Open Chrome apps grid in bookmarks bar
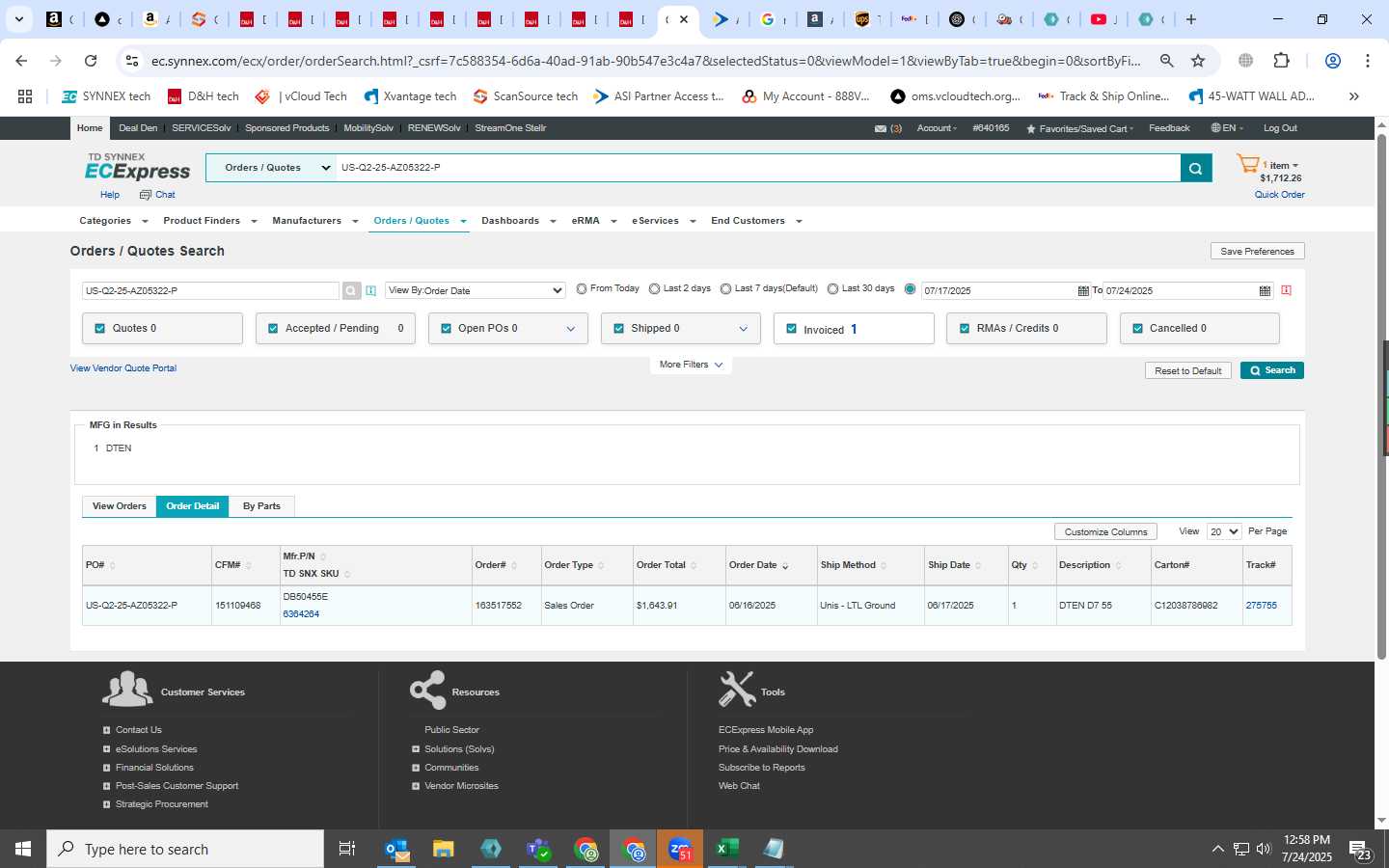The height and width of the screenshot is (868, 1389). [x=25, y=96]
